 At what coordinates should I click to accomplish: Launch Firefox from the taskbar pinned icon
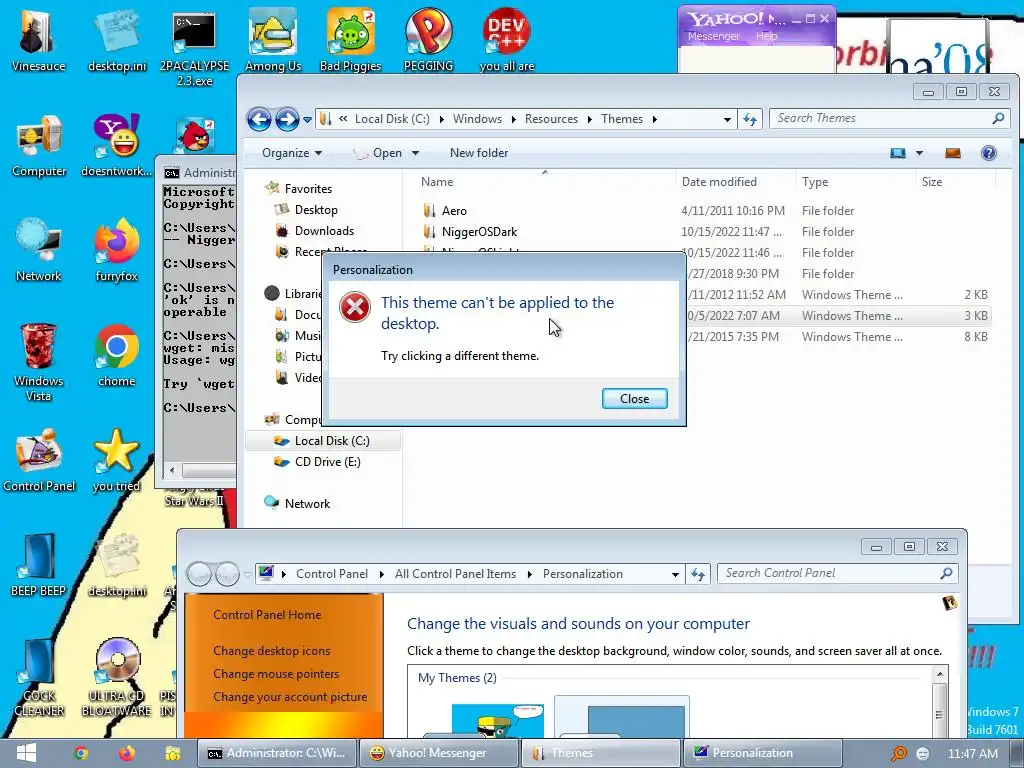point(127,753)
